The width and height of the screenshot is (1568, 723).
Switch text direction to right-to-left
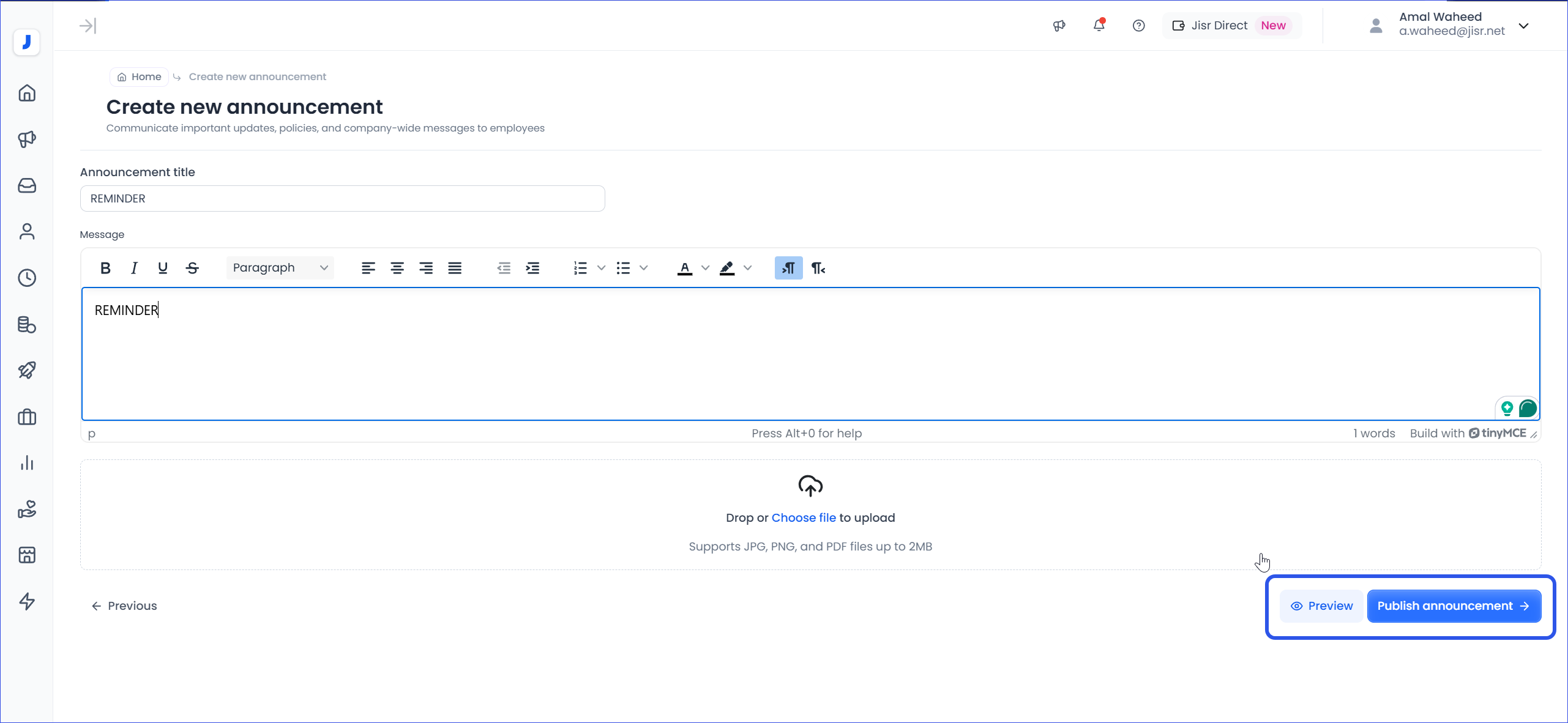pos(818,268)
